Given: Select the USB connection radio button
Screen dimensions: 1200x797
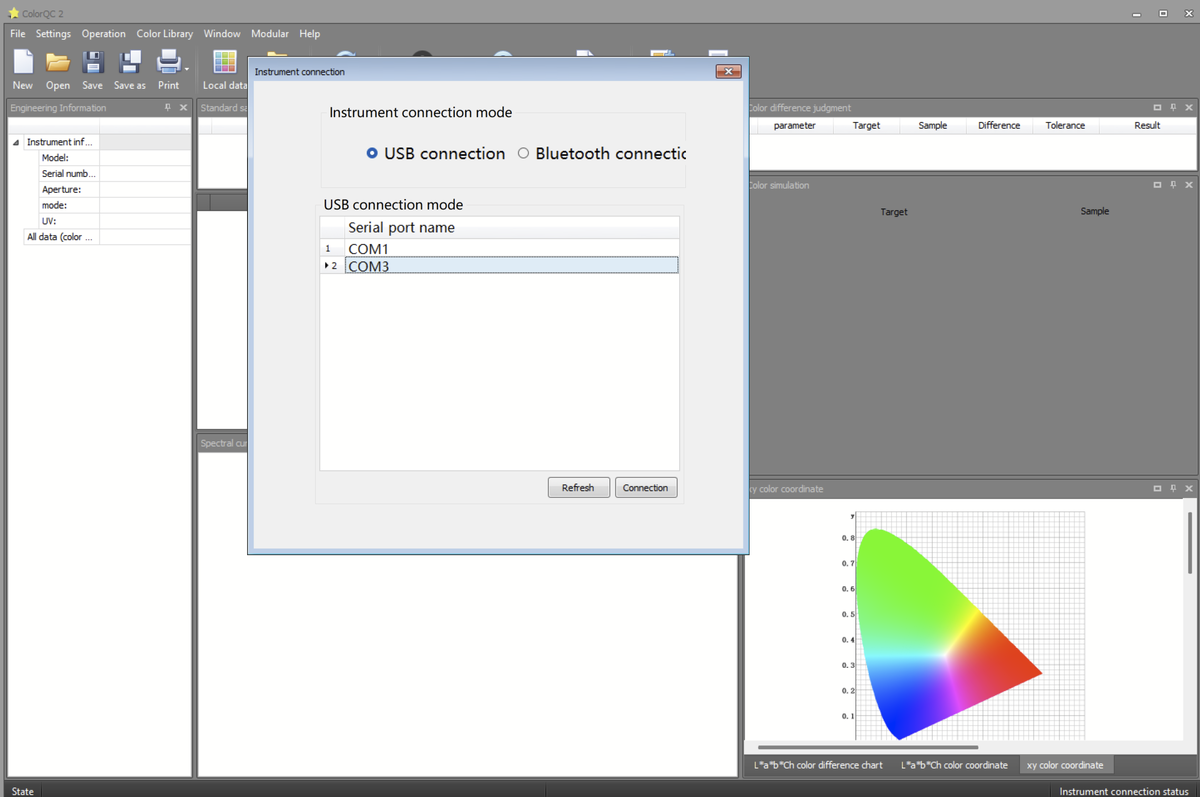Looking at the screenshot, I should click(x=372, y=154).
